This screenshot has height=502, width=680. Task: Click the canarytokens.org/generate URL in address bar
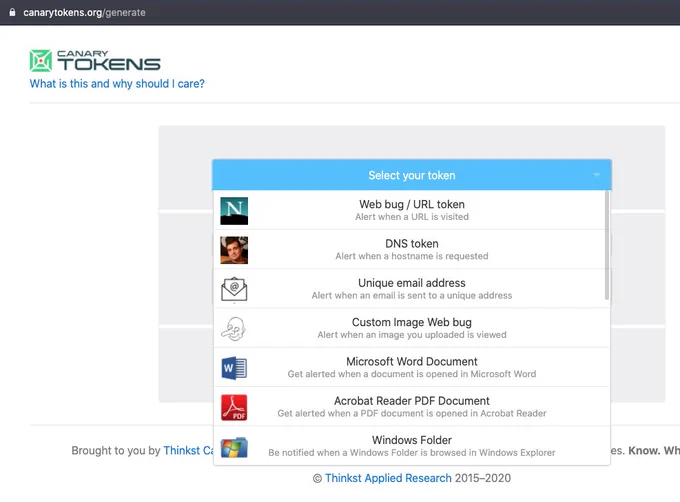click(84, 13)
